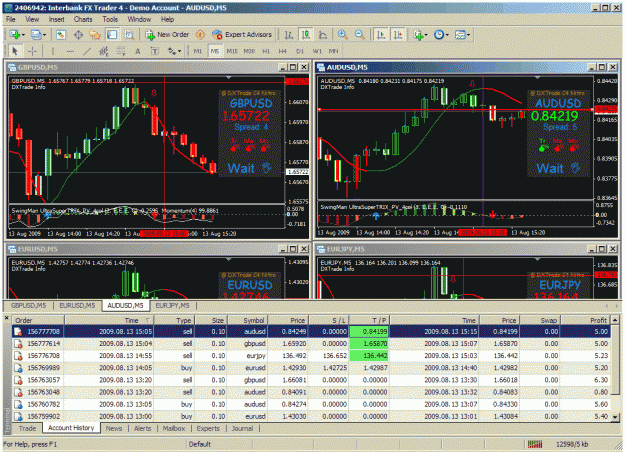Toggle Chart Shift button
The height and width of the screenshot is (452, 625).
click(x=398, y=35)
